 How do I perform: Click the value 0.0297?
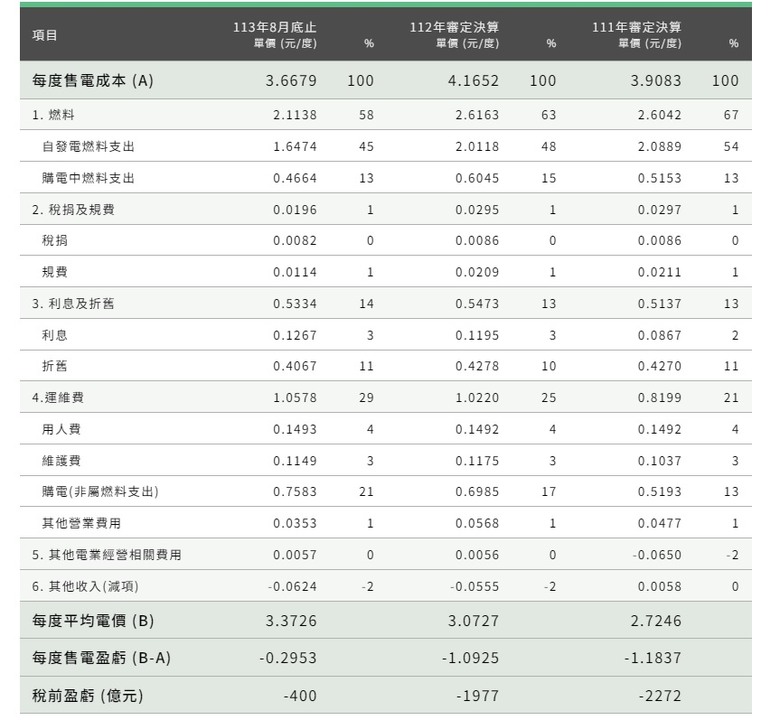tap(659, 210)
